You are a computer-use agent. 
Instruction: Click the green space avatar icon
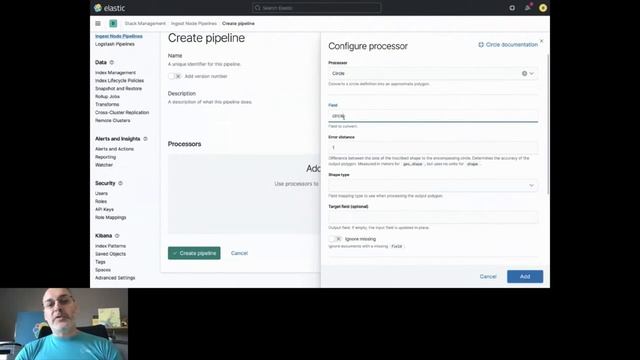tap(113, 24)
